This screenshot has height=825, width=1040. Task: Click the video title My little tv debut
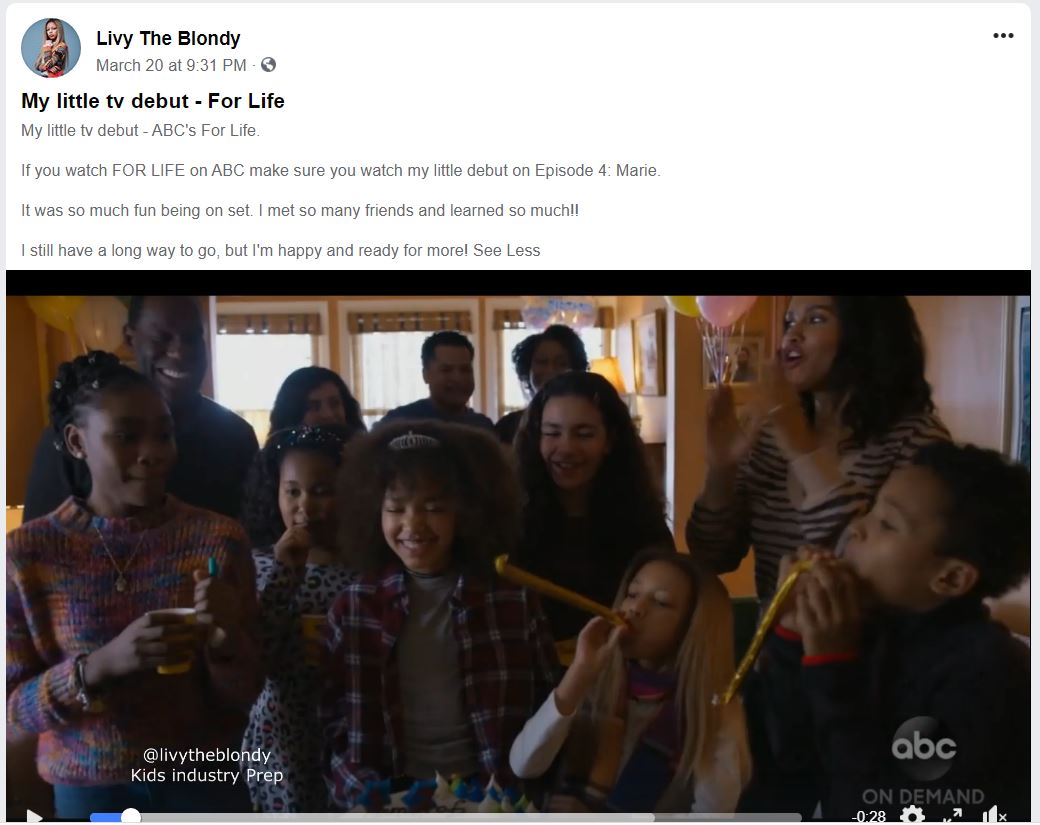(153, 101)
